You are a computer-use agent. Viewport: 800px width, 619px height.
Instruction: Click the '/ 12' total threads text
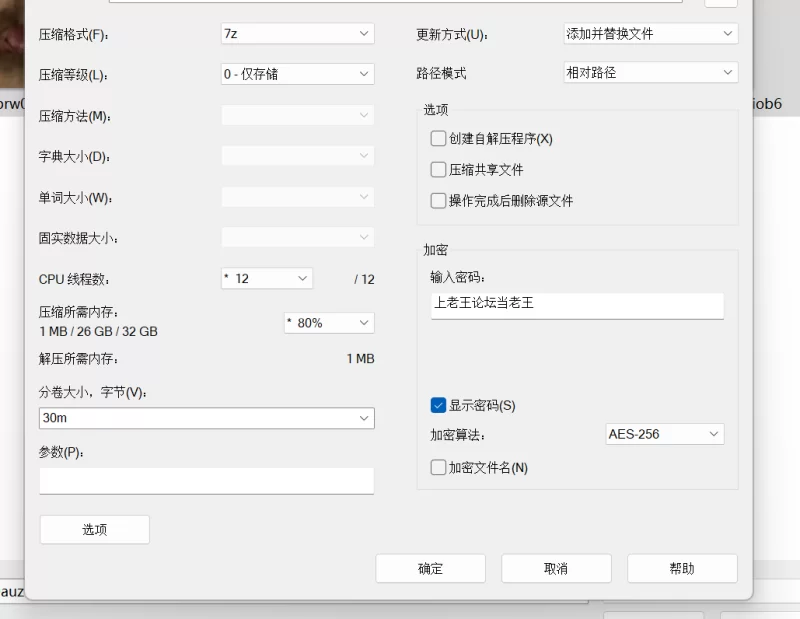click(364, 280)
